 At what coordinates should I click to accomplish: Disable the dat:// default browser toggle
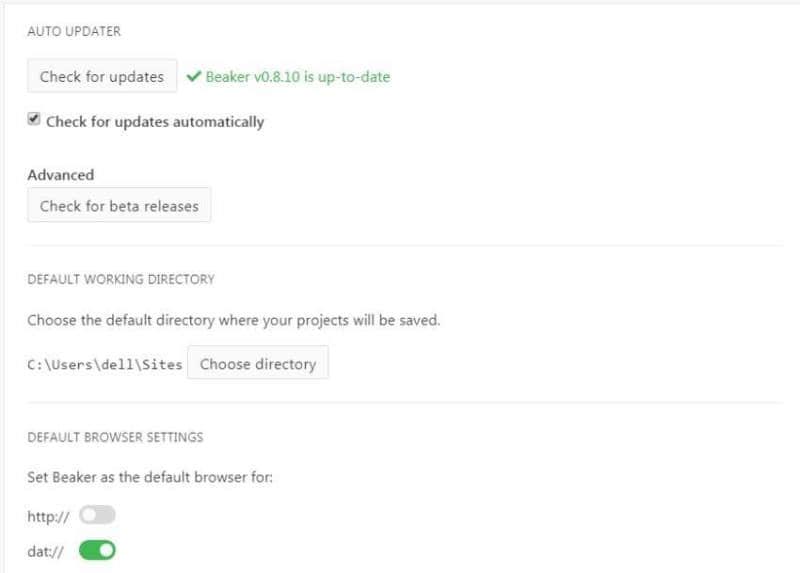[97, 549]
